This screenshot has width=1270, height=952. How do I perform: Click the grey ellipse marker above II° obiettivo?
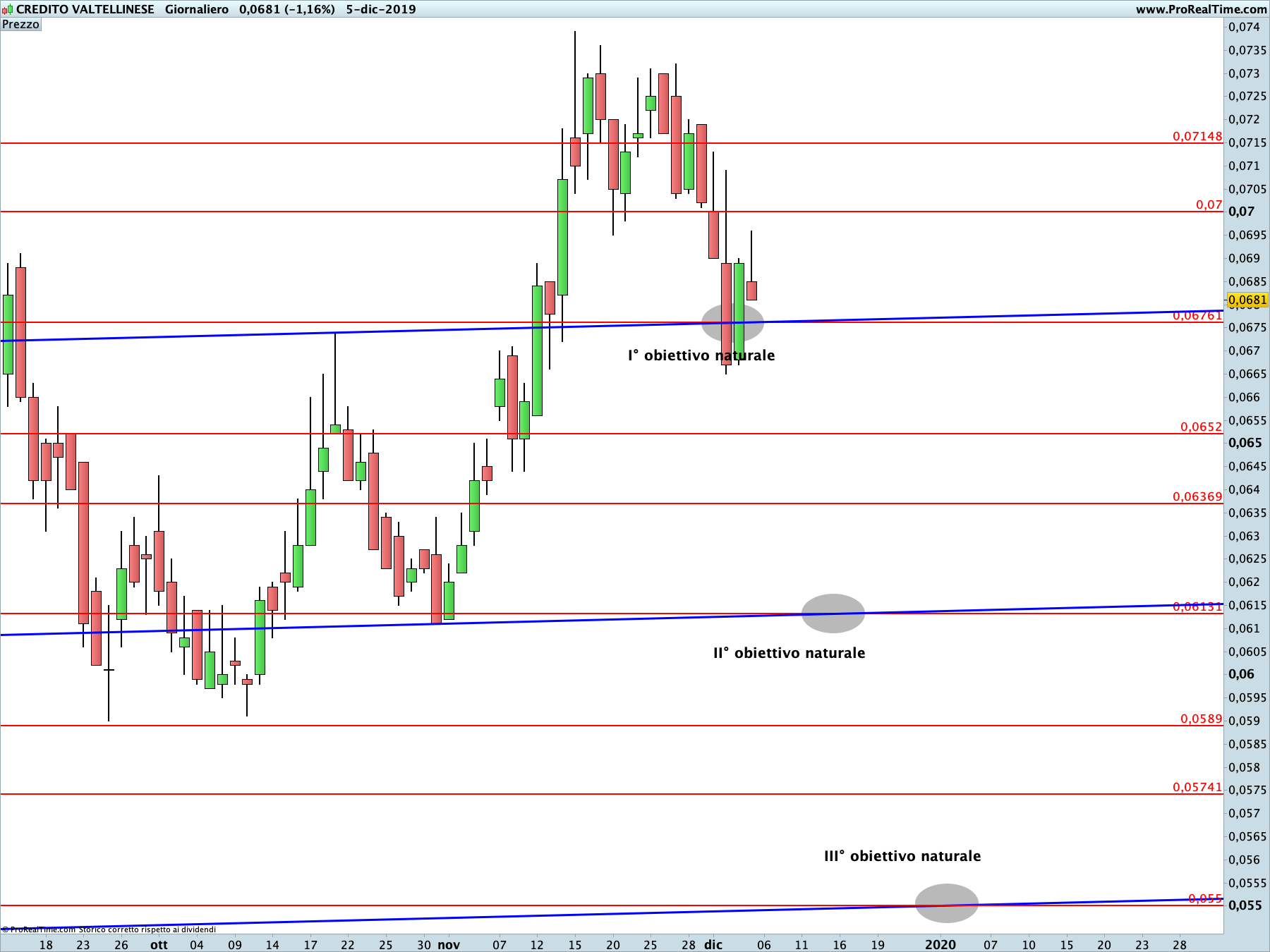coord(833,614)
